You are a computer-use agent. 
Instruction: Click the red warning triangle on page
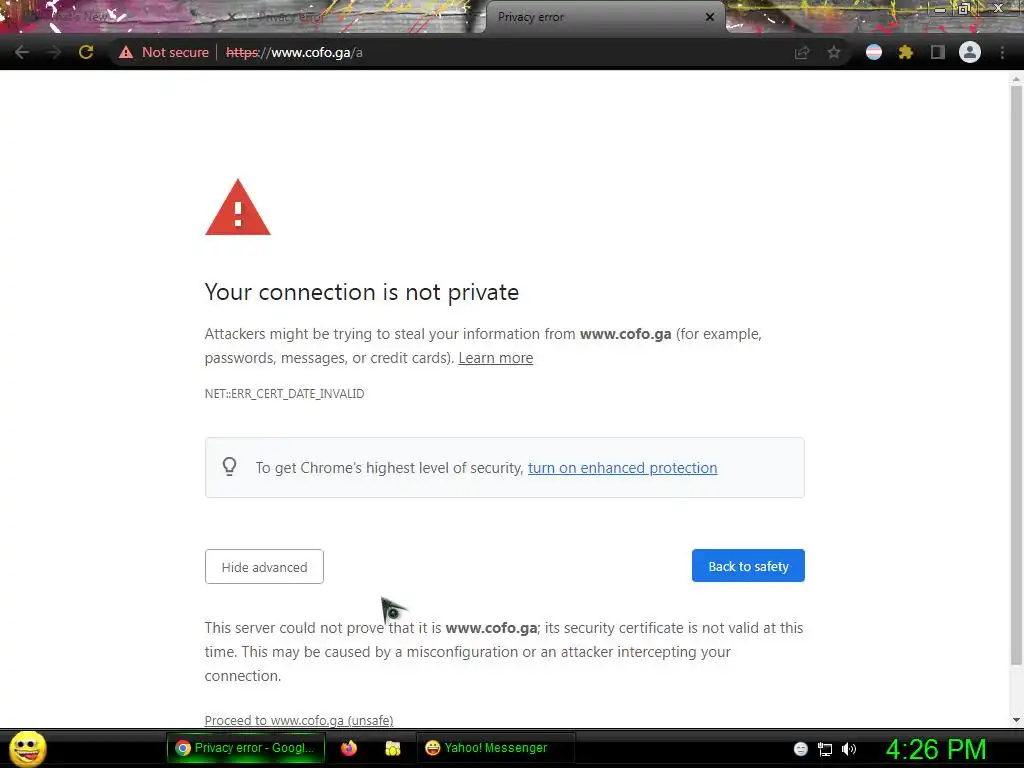pyautogui.click(x=238, y=207)
